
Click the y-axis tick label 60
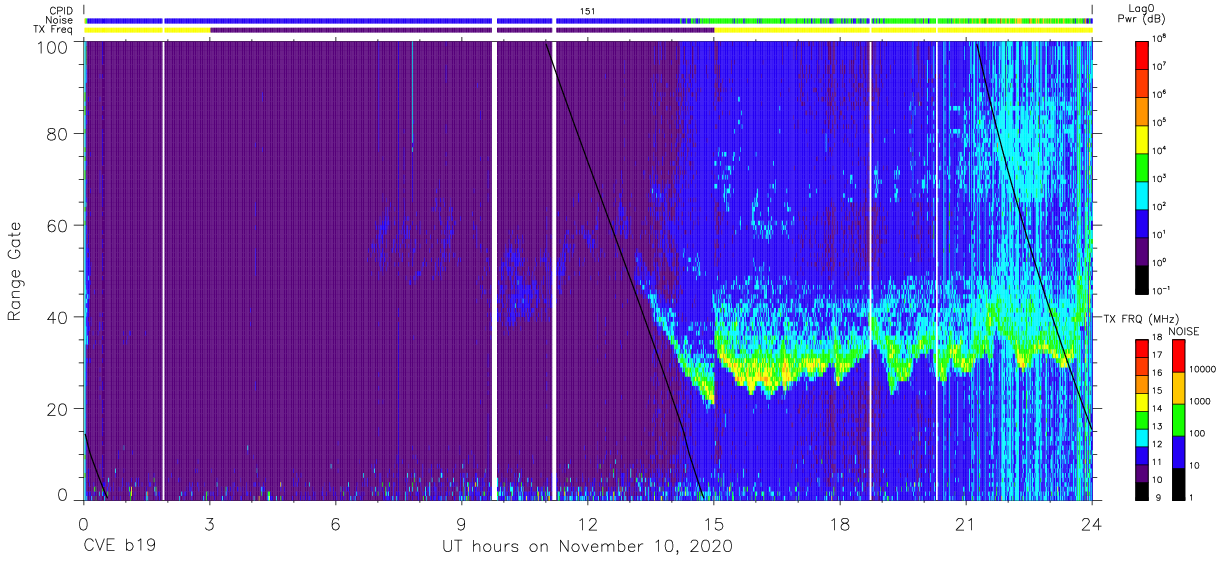click(58, 226)
